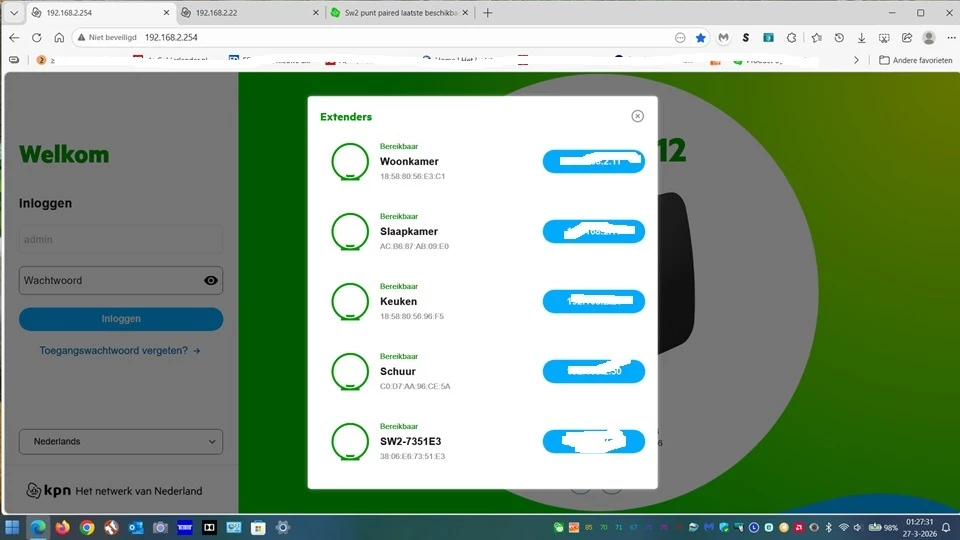Click MAC address 38:06:E6:73:51:E3

(x=412, y=456)
